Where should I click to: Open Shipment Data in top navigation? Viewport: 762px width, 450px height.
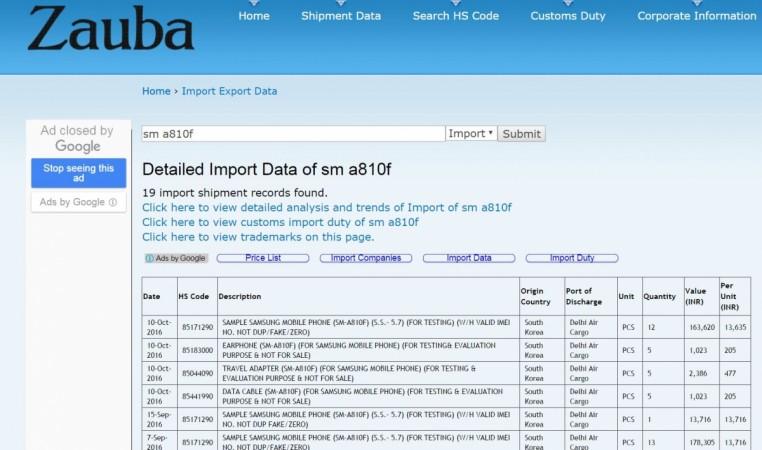pyautogui.click(x=341, y=16)
